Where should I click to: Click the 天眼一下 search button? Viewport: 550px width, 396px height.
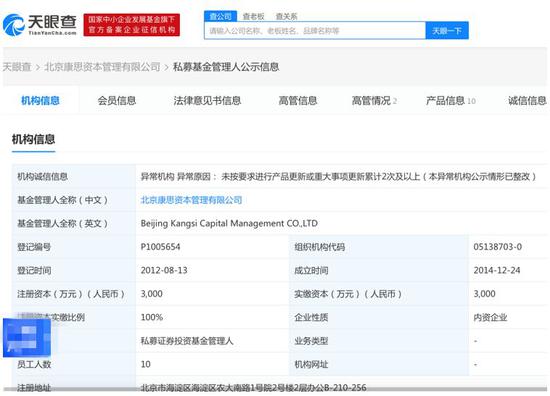coord(447,31)
